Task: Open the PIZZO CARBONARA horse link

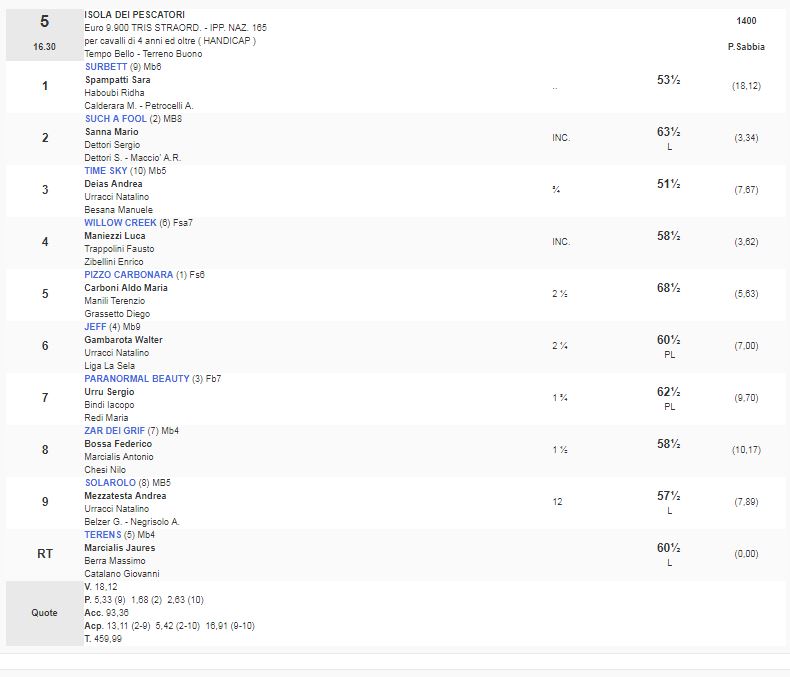Action: coord(129,275)
